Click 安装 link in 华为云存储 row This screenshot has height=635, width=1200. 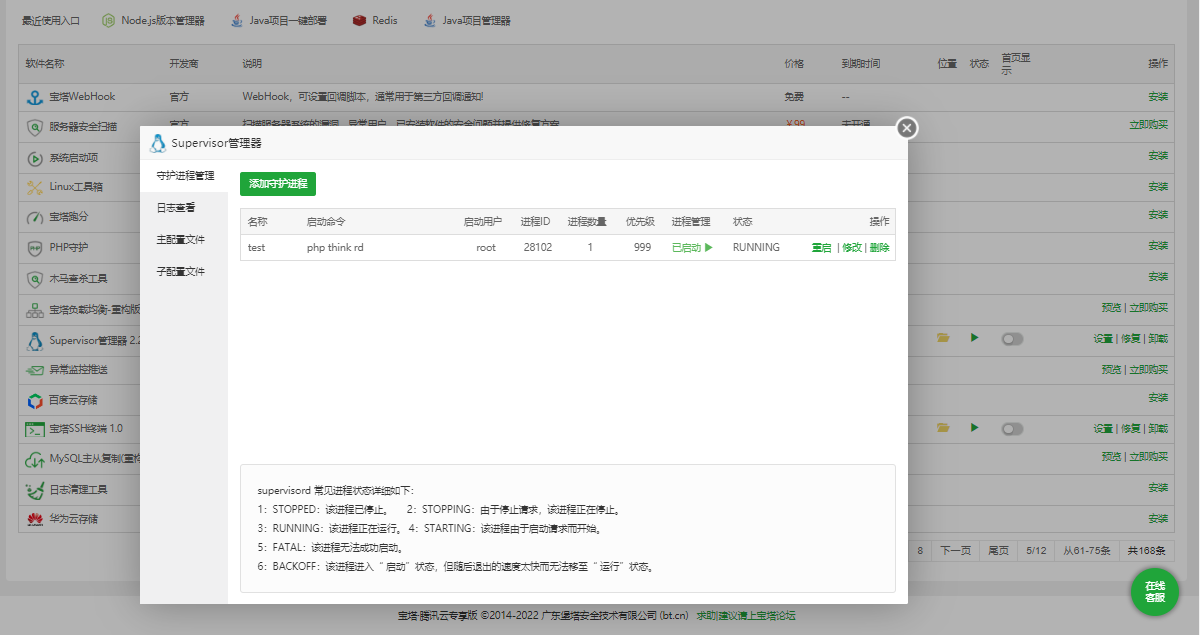1158,519
